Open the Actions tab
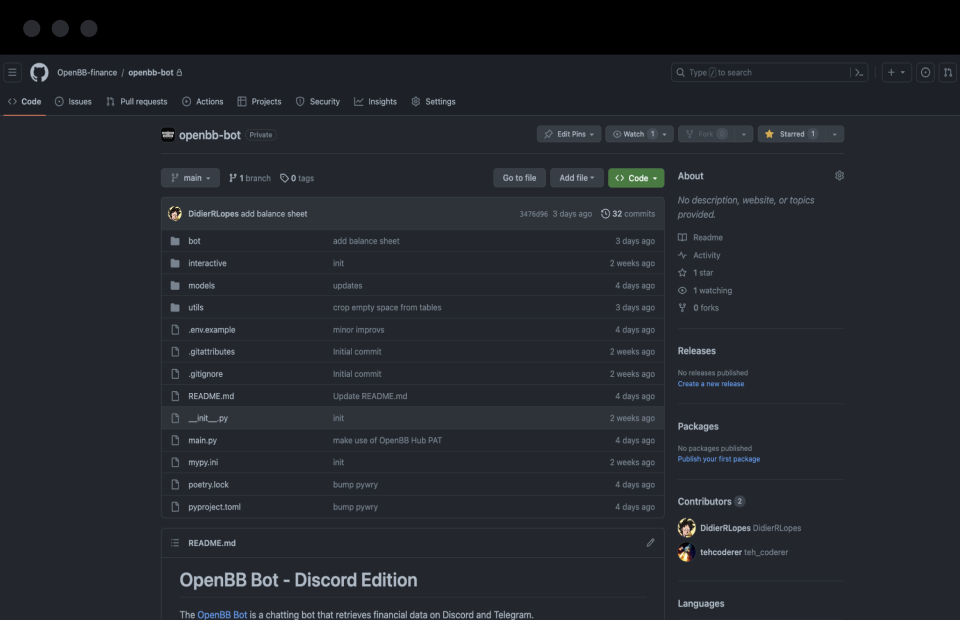 (x=203, y=101)
